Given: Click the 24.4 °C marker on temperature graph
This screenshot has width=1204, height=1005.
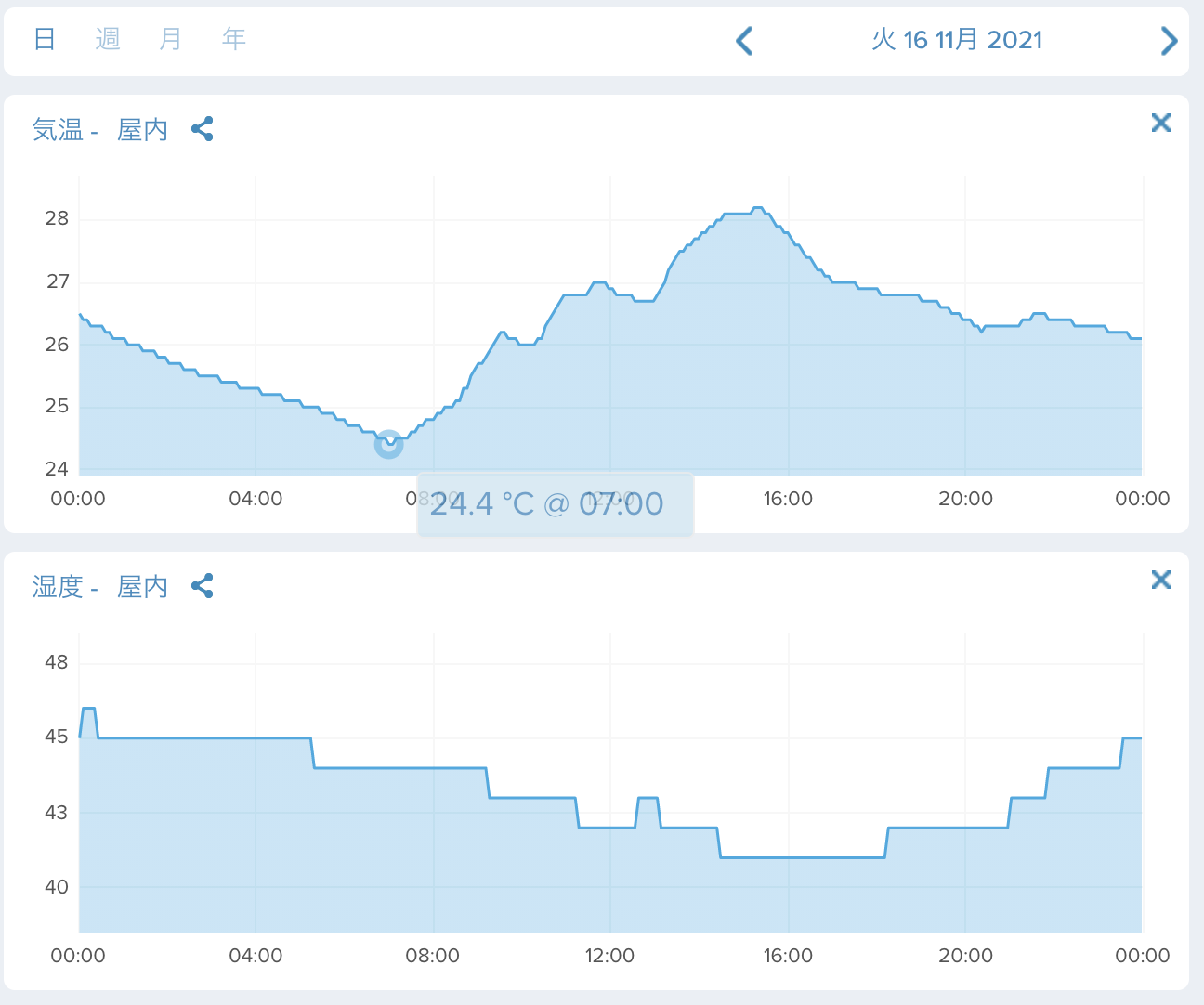Looking at the screenshot, I should point(388,444).
